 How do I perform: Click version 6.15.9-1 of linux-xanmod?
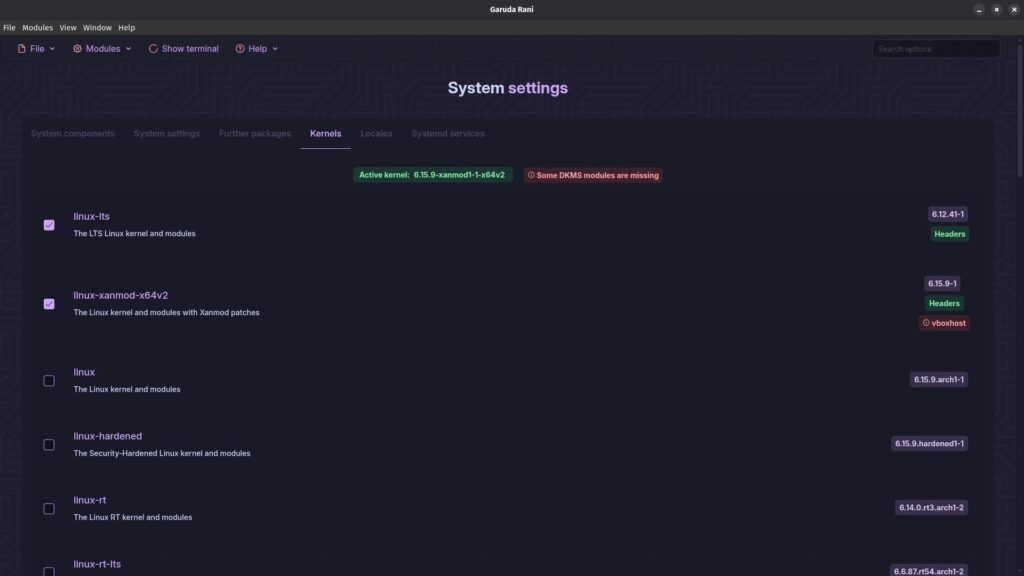point(942,283)
